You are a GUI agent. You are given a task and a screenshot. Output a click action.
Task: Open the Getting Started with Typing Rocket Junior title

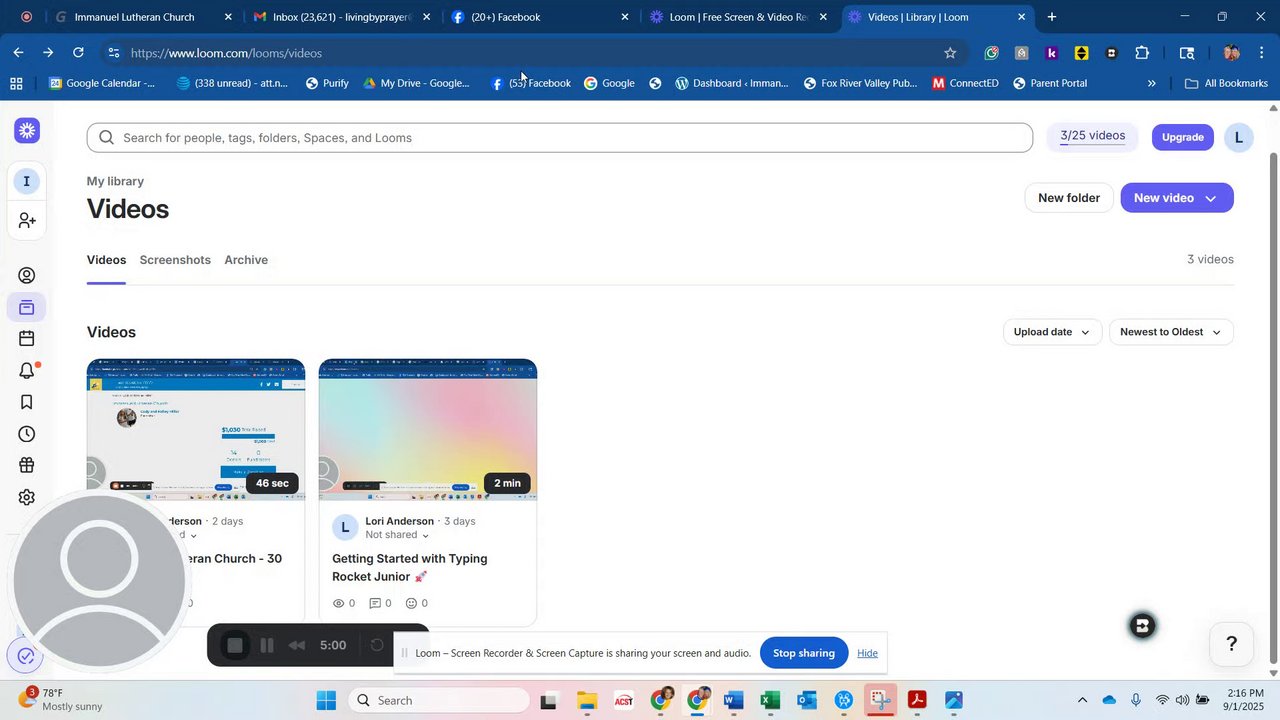click(410, 568)
